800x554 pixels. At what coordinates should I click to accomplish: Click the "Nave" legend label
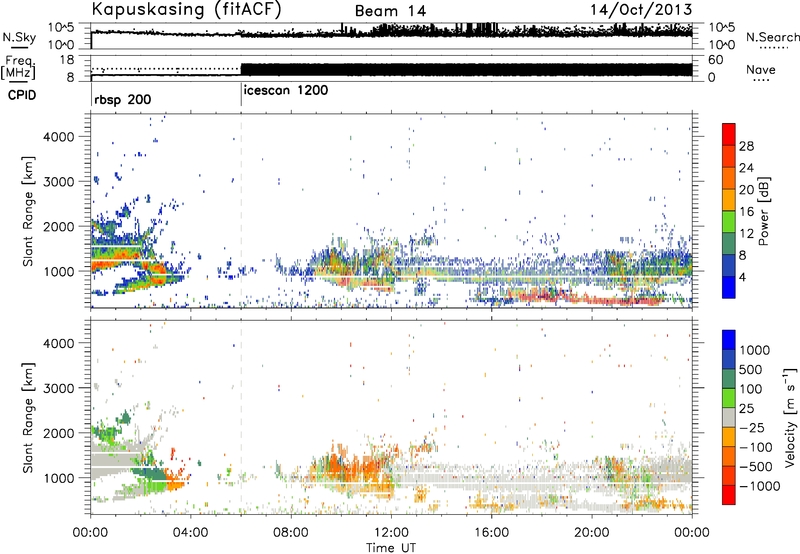point(761,70)
